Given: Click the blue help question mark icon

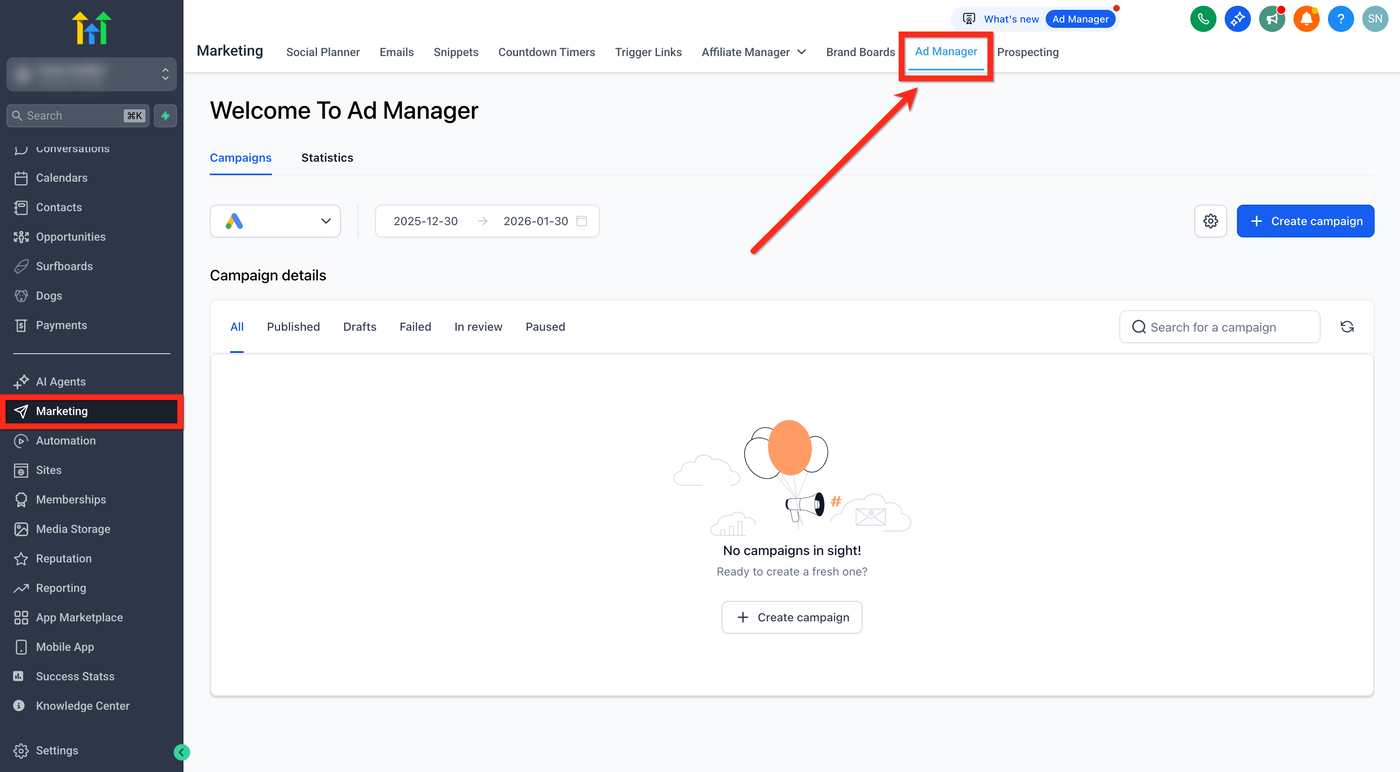Looking at the screenshot, I should pos(1341,19).
